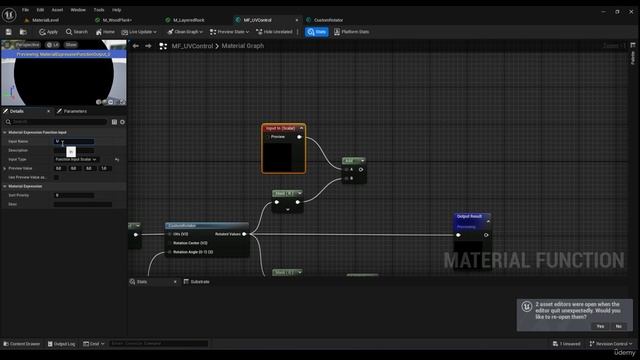Open the Input Type Function Input Scalar dropdown
This screenshot has width=640, height=360.
pyautogui.click(x=76, y=159)
